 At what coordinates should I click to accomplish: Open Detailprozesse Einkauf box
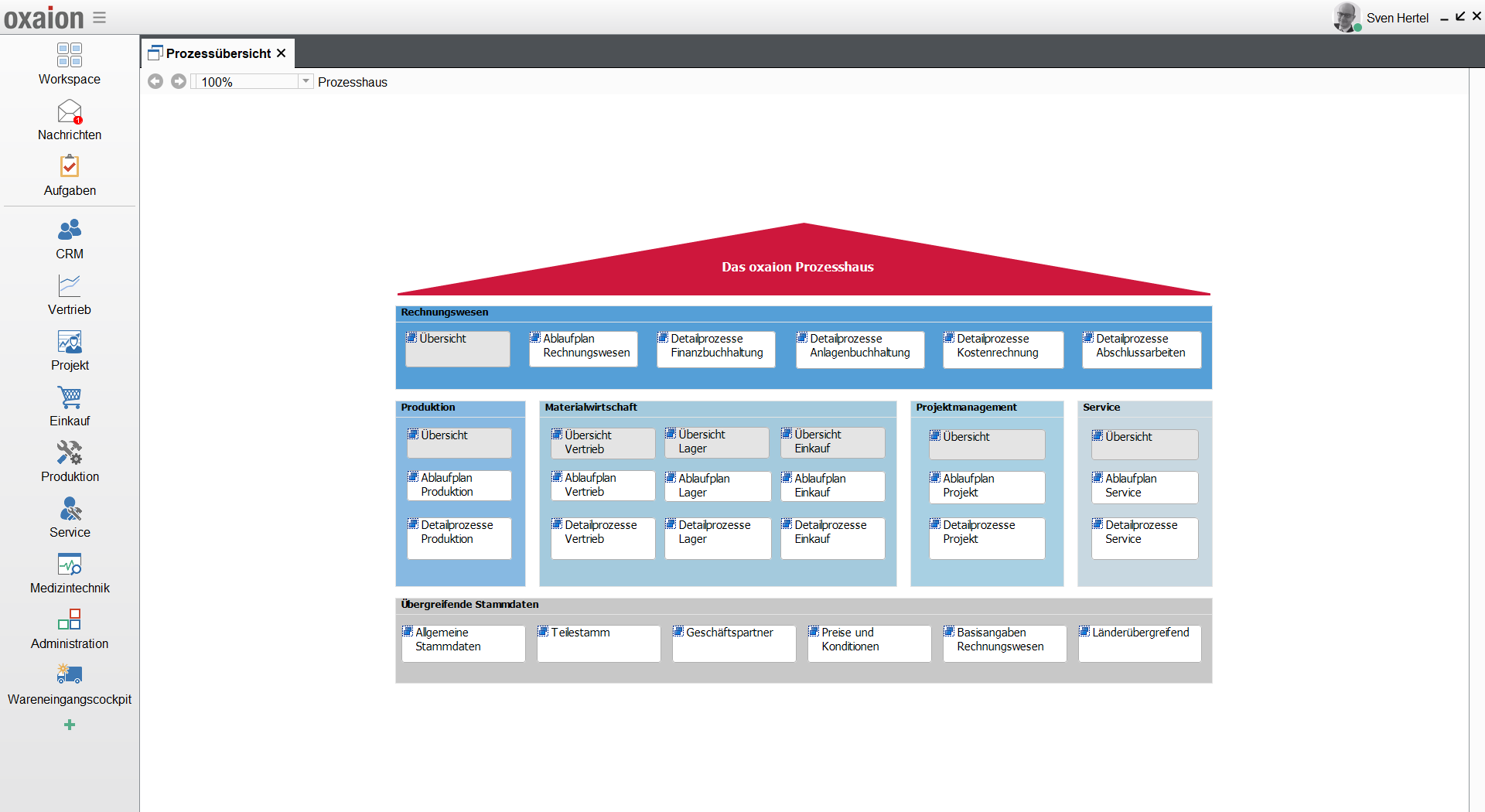coord(833,538)
